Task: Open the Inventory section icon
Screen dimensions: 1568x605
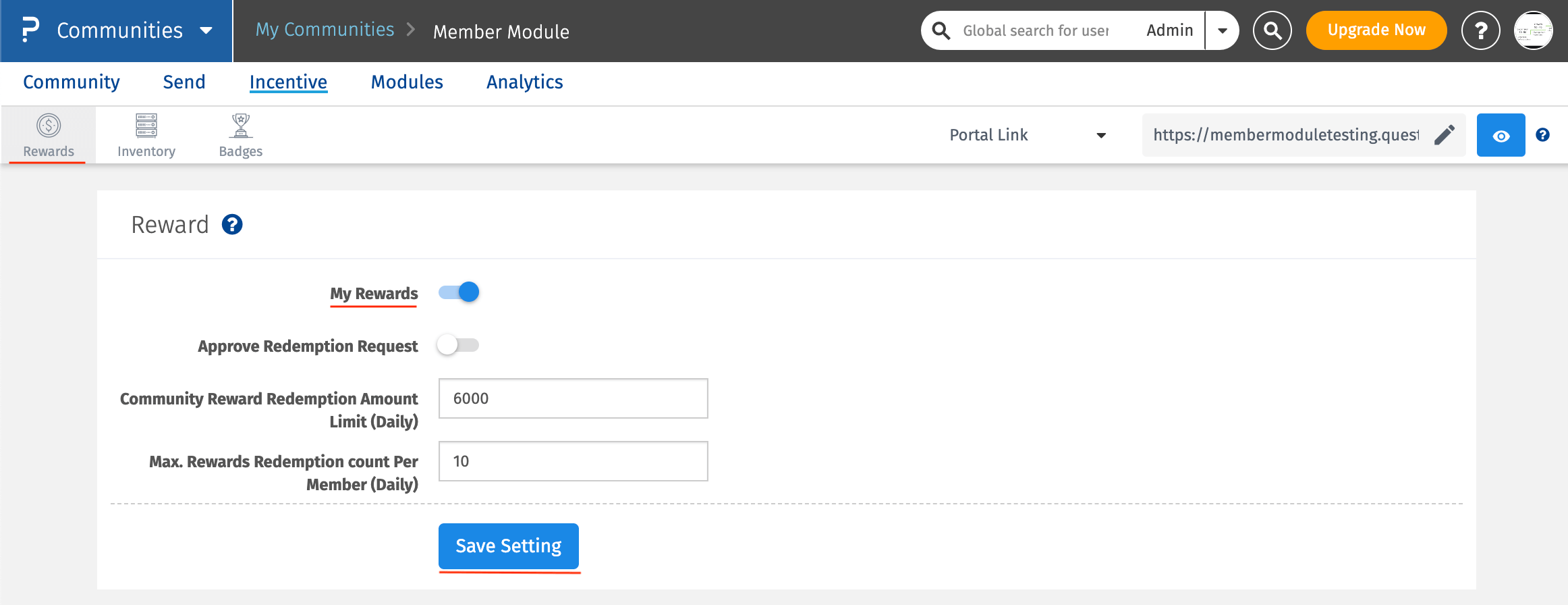Action: 146,126
